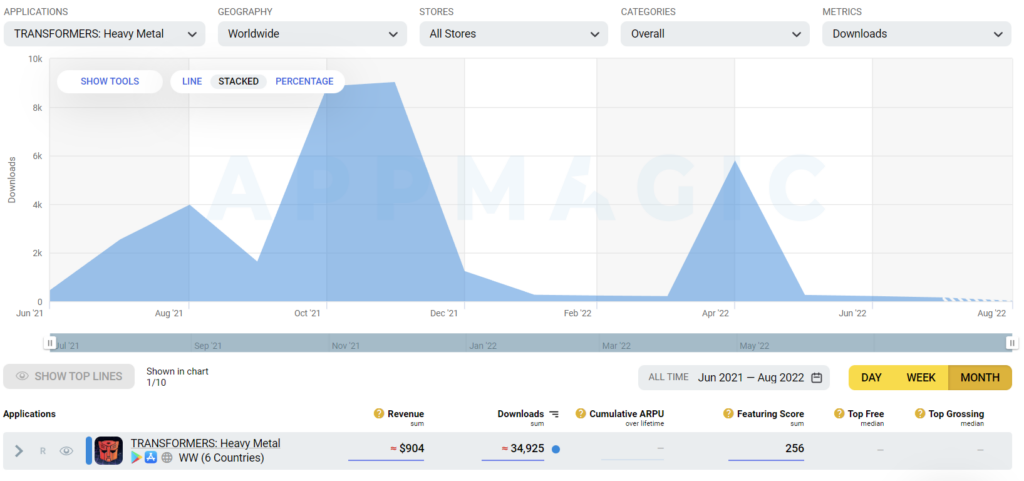Click the SHOW TOP LINES button
This screenshot has width=1024, height=481.
click(x=69, y=377)
